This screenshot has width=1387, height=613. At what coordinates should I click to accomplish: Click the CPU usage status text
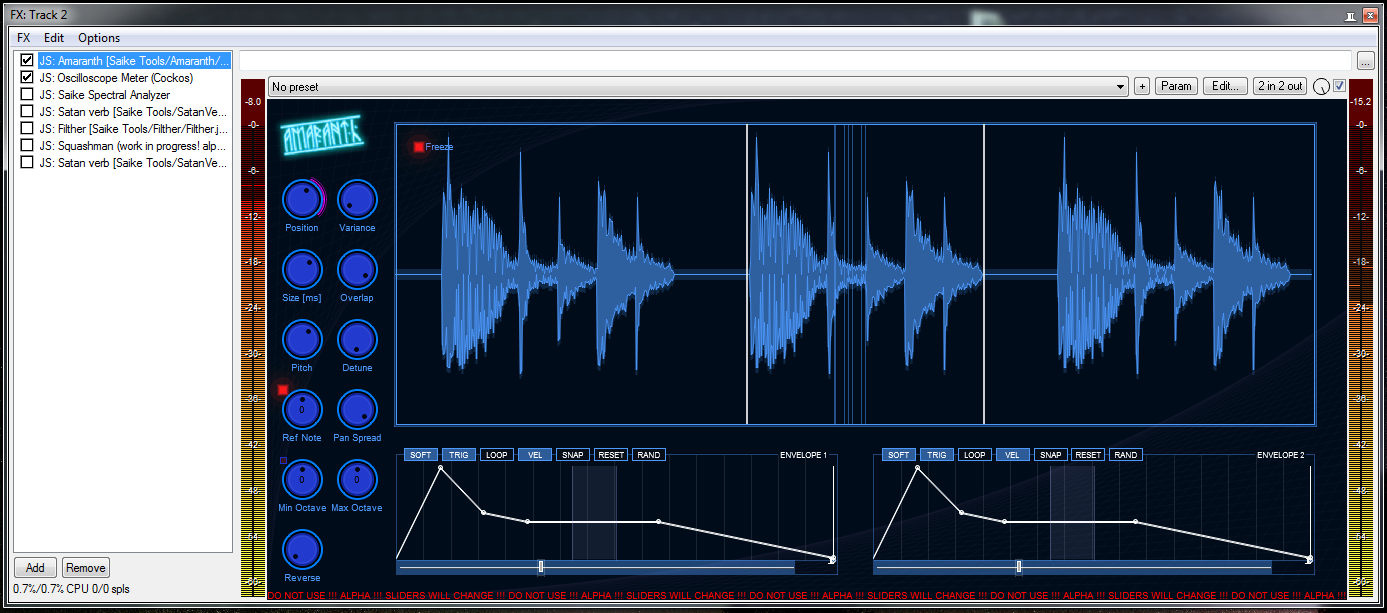click(x=72, y=589)
